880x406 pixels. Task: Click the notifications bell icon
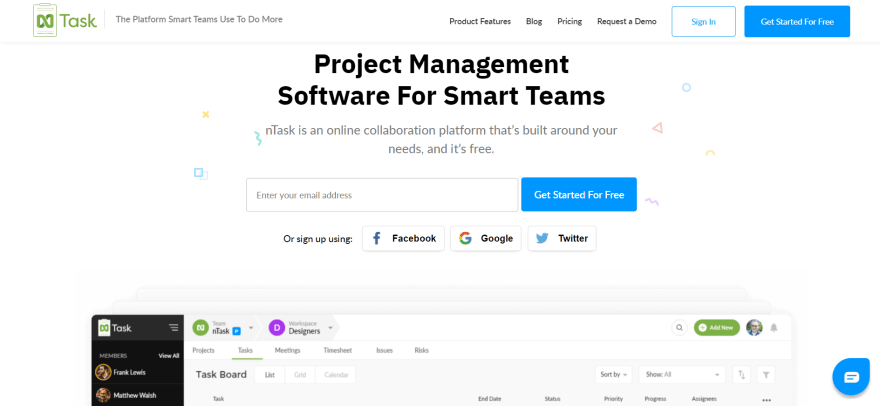774,327
